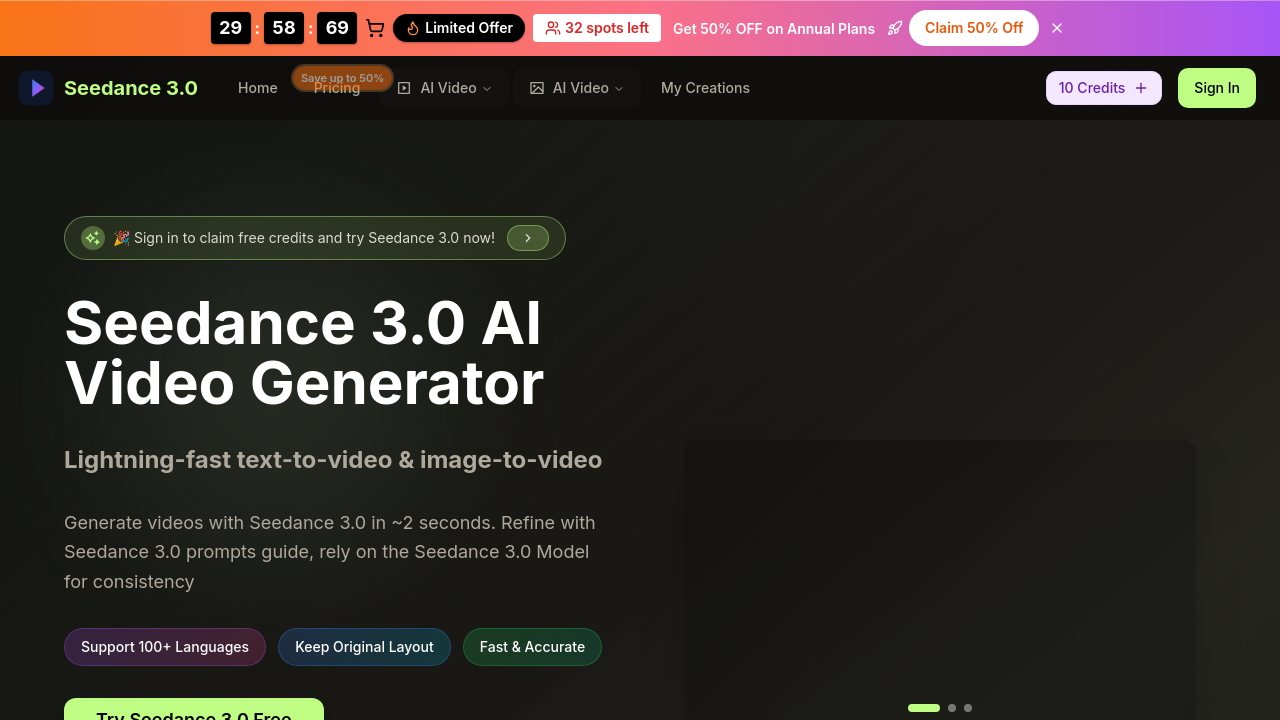Click the countdown value 58

point(284,28)
